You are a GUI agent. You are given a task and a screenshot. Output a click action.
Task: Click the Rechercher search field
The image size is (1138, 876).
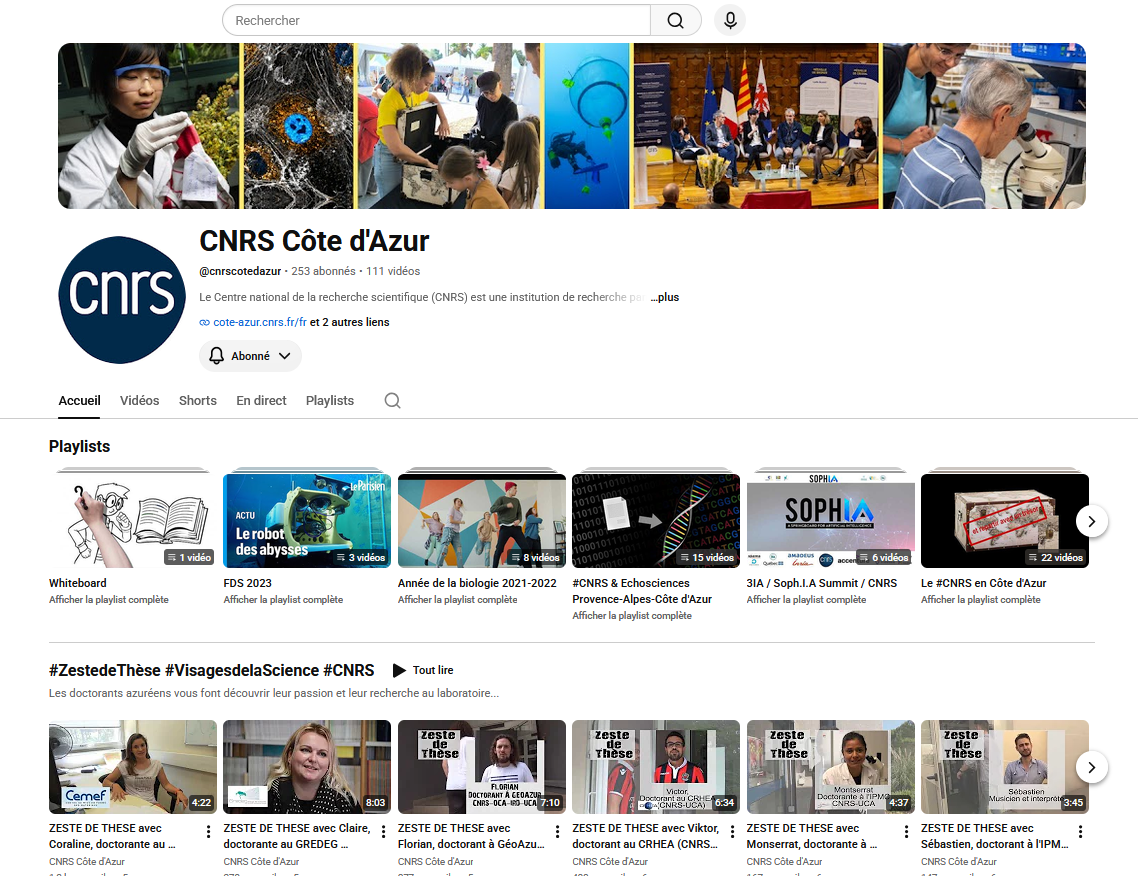coord(436,20)
